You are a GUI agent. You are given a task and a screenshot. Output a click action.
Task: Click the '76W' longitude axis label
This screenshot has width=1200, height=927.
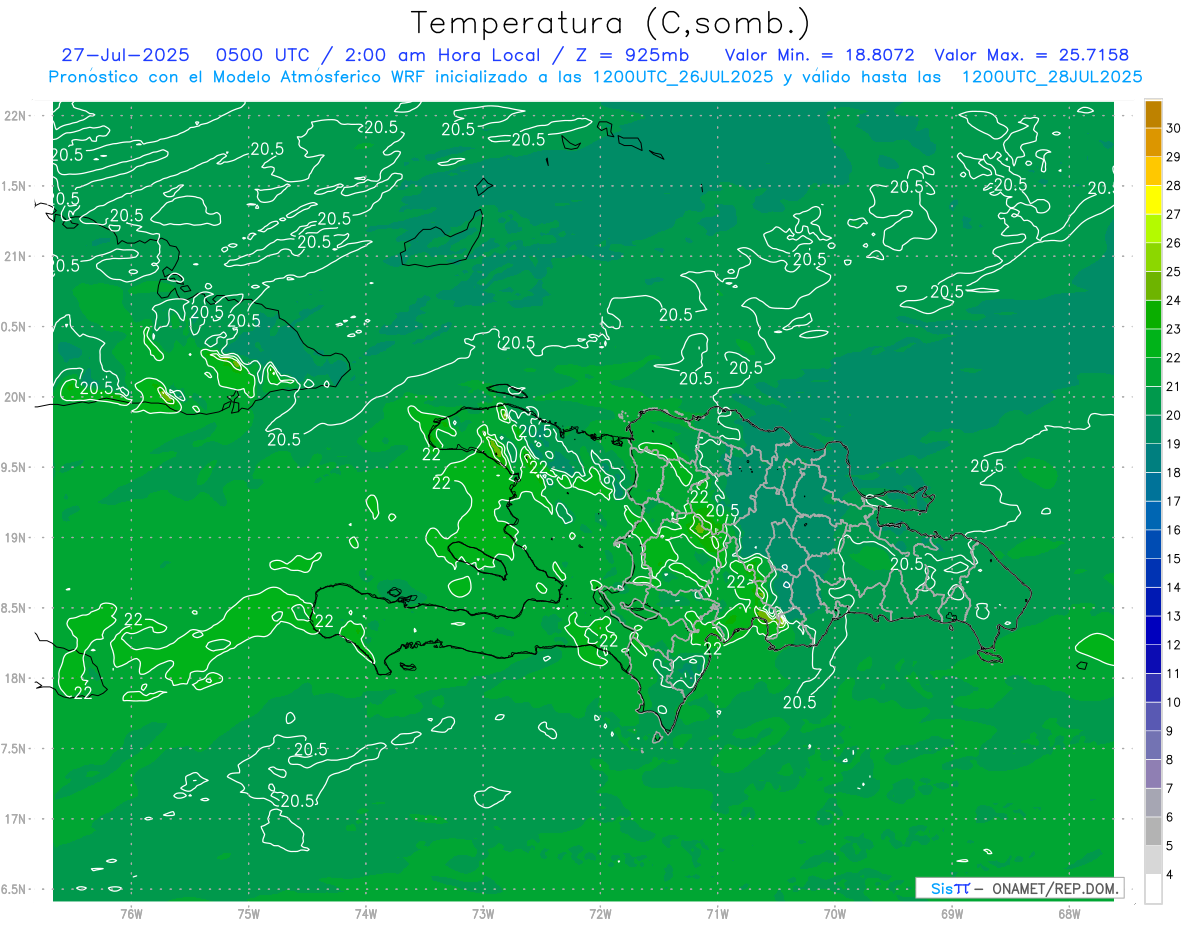[131, 914]
